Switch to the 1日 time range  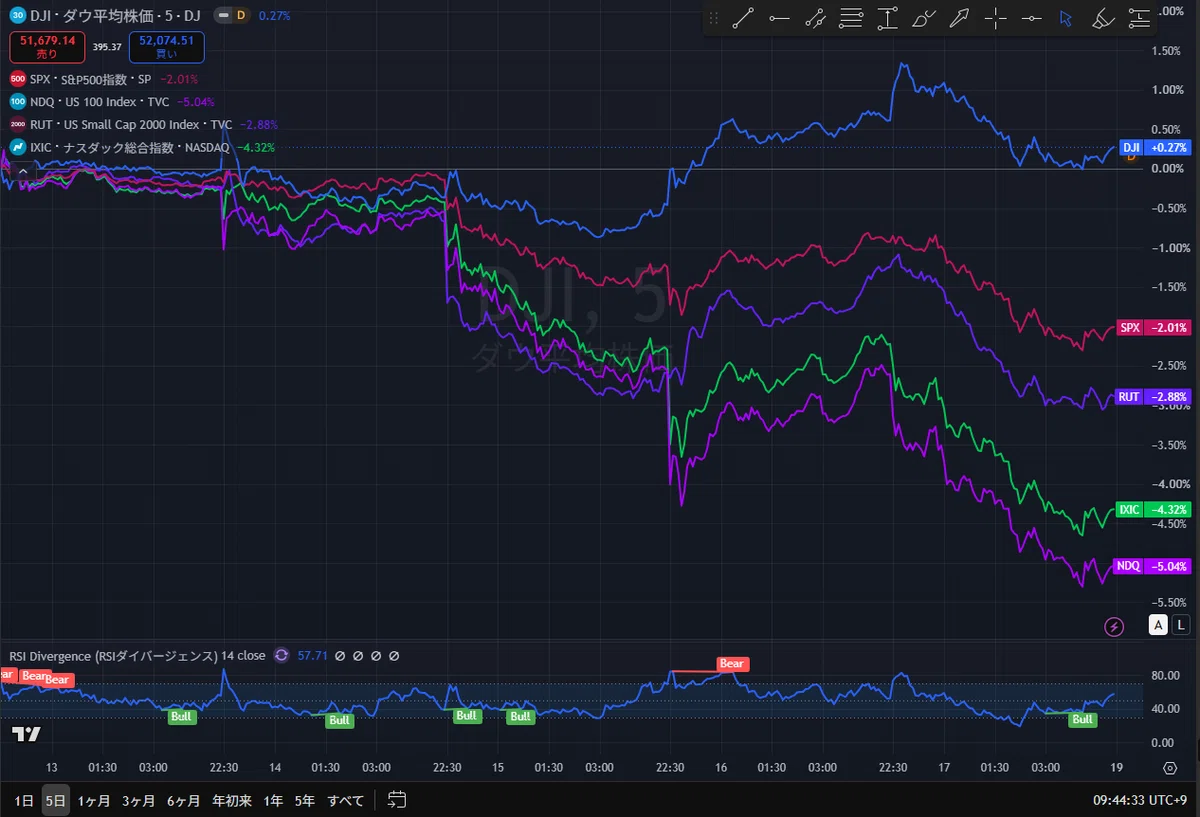coord(25,800)
